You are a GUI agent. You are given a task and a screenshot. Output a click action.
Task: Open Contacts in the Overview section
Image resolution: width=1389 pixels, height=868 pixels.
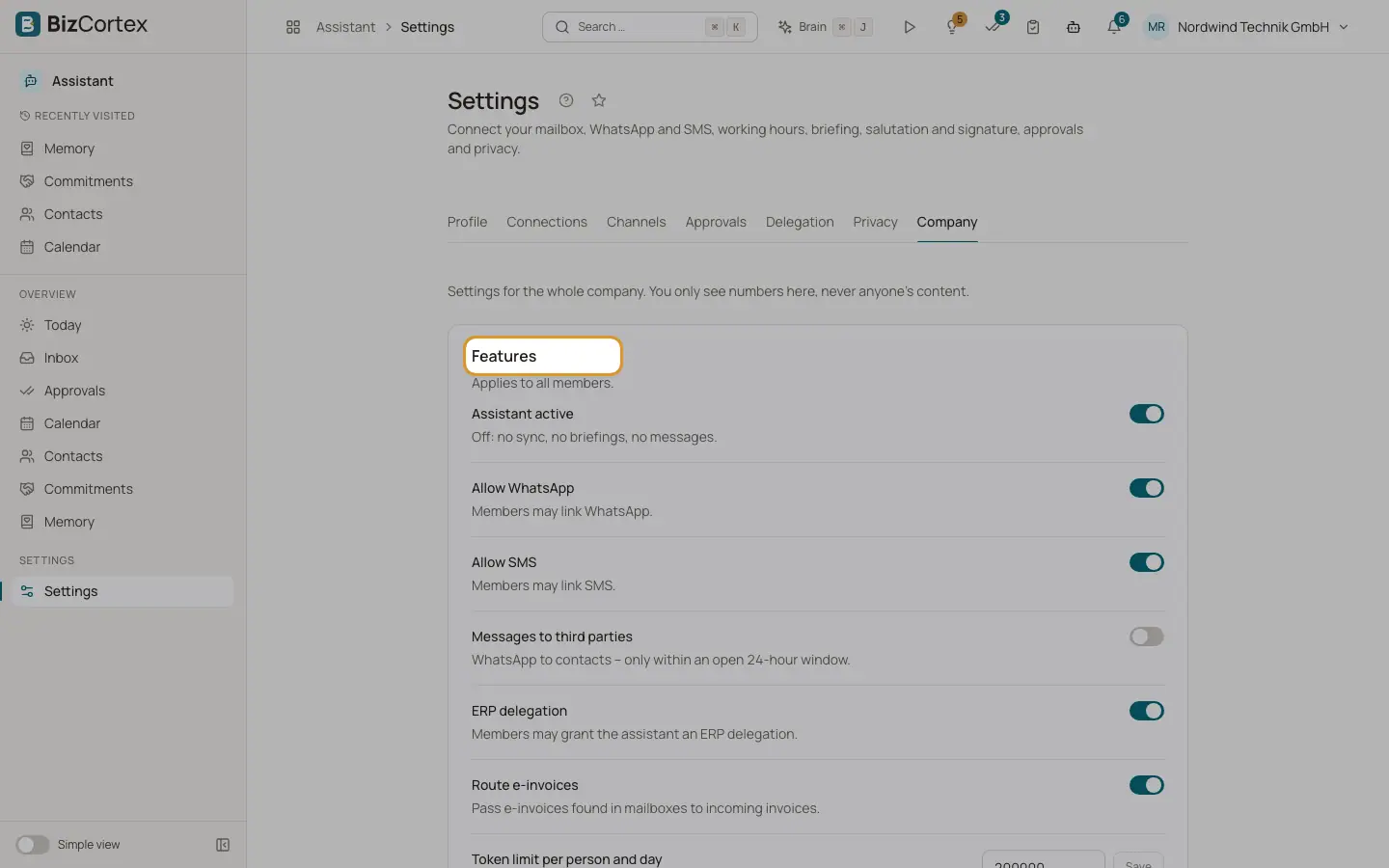click(123, 456)
